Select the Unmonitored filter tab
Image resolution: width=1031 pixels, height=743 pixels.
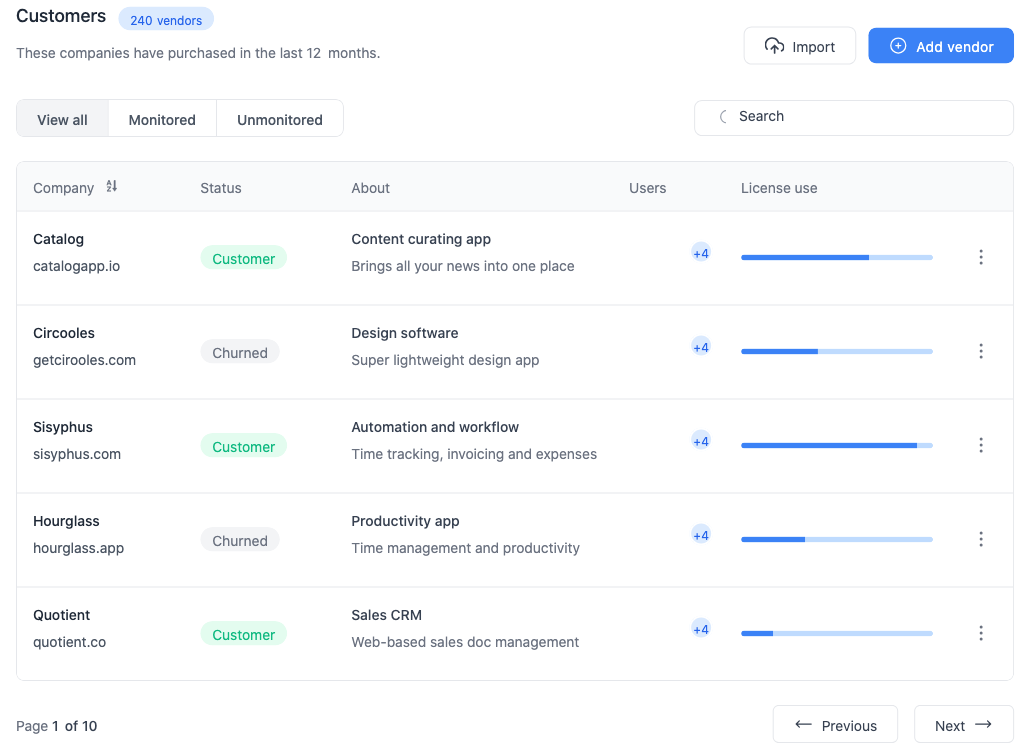[x=280, y=119]
